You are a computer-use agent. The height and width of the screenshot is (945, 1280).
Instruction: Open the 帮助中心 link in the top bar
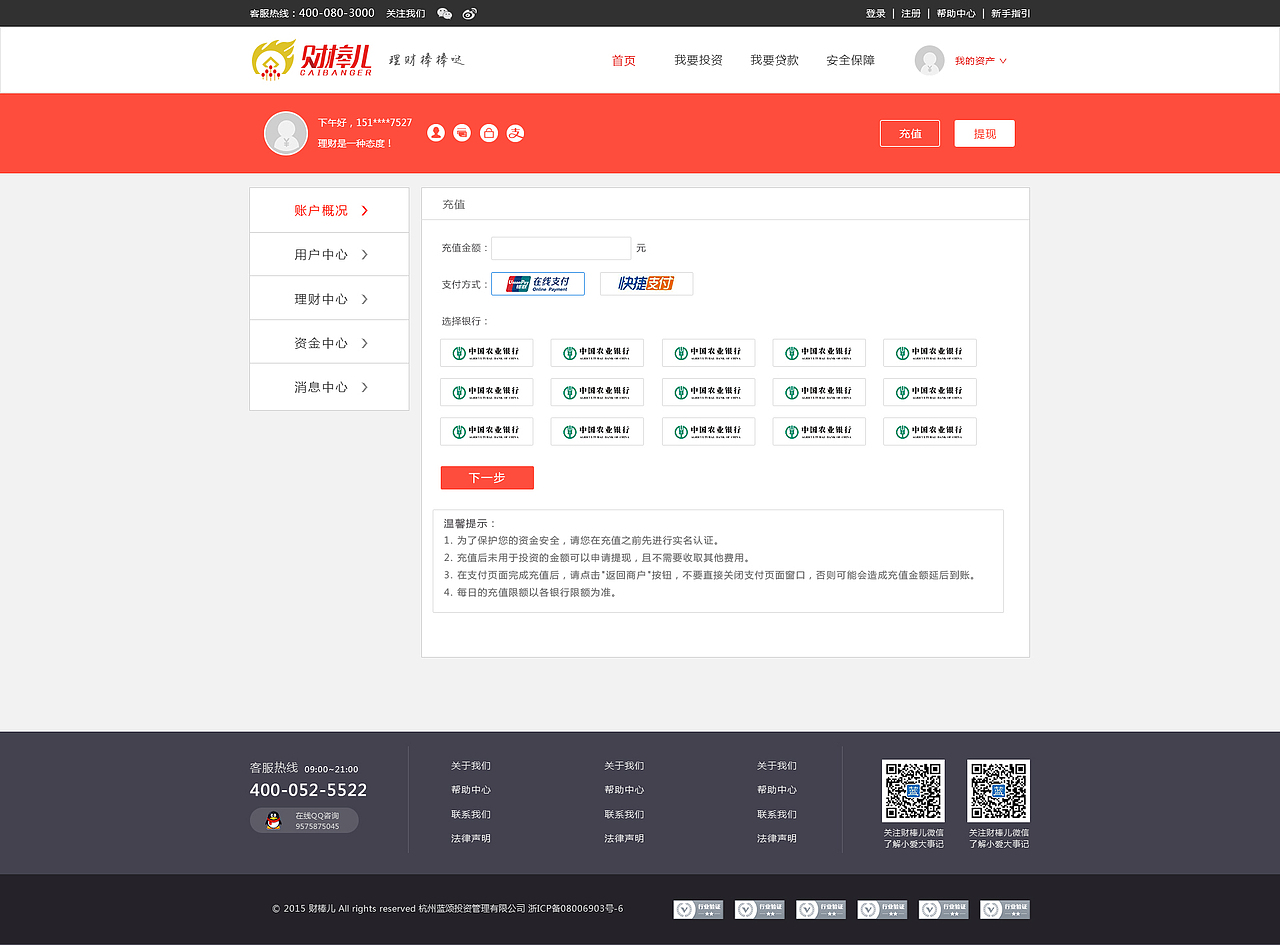tap(956, 13)
